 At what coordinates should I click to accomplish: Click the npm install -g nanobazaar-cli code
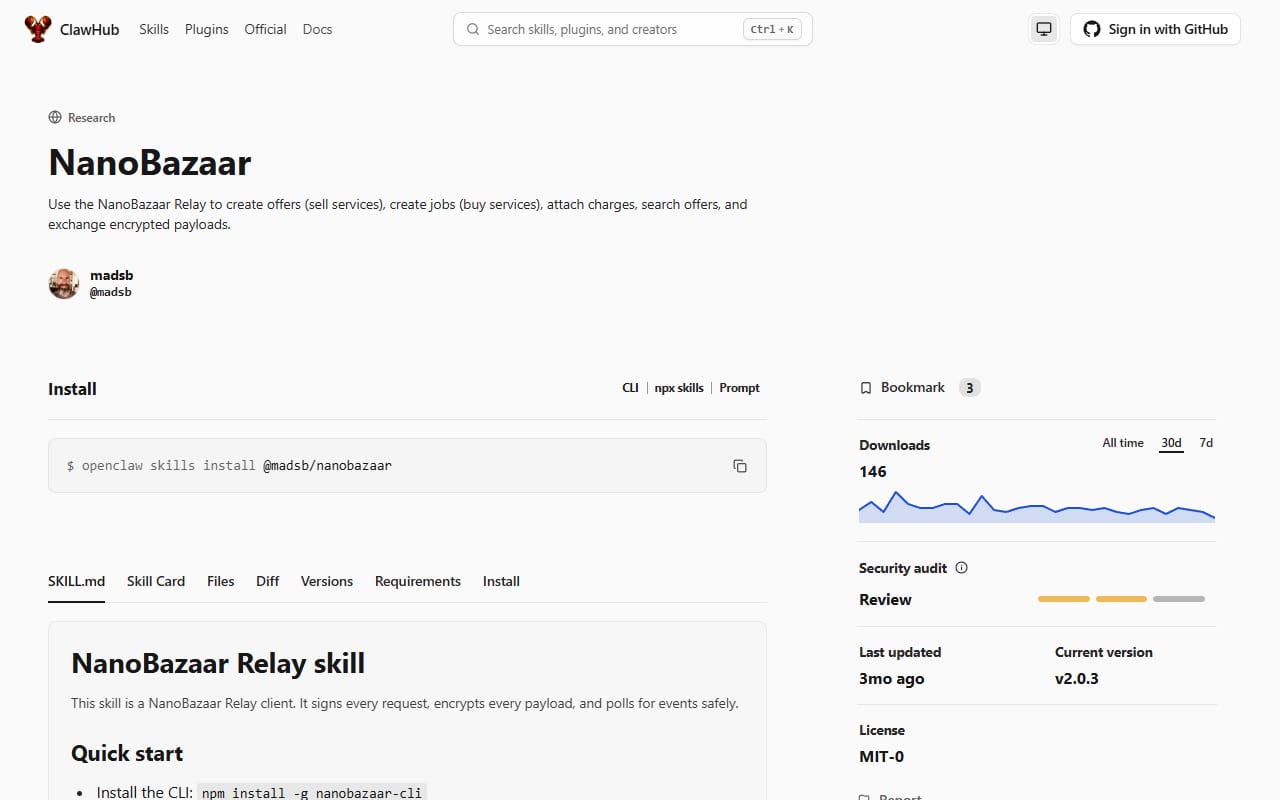(312, 793)
